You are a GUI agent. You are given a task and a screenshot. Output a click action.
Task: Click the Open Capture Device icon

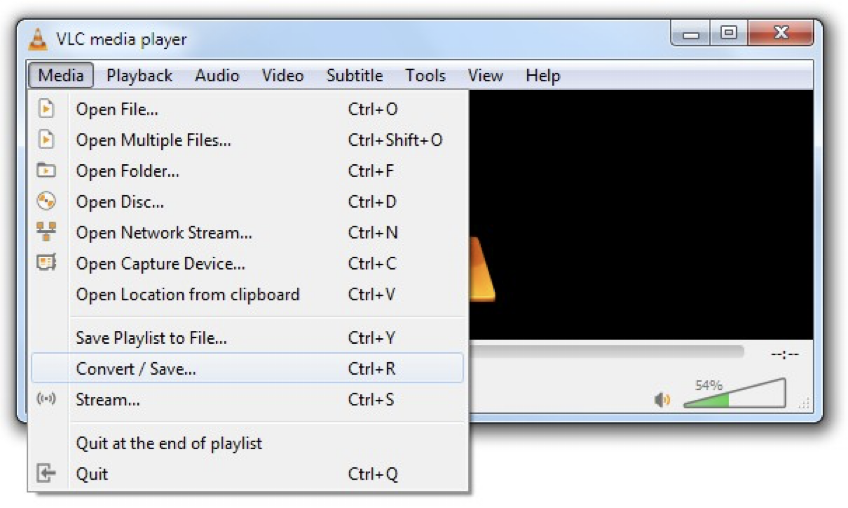(x=47, y=262)
